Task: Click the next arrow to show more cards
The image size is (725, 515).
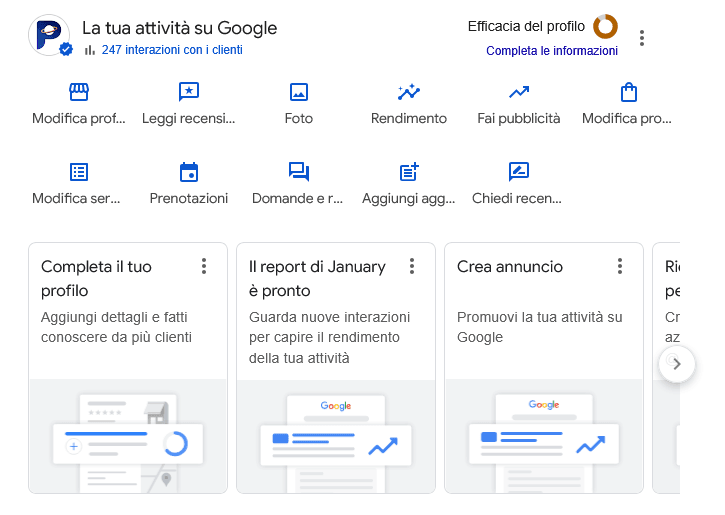Action: 677,364
